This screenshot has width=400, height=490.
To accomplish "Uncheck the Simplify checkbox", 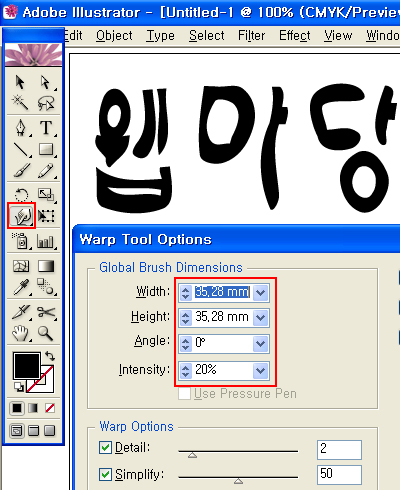I will [x=106, y=474].
